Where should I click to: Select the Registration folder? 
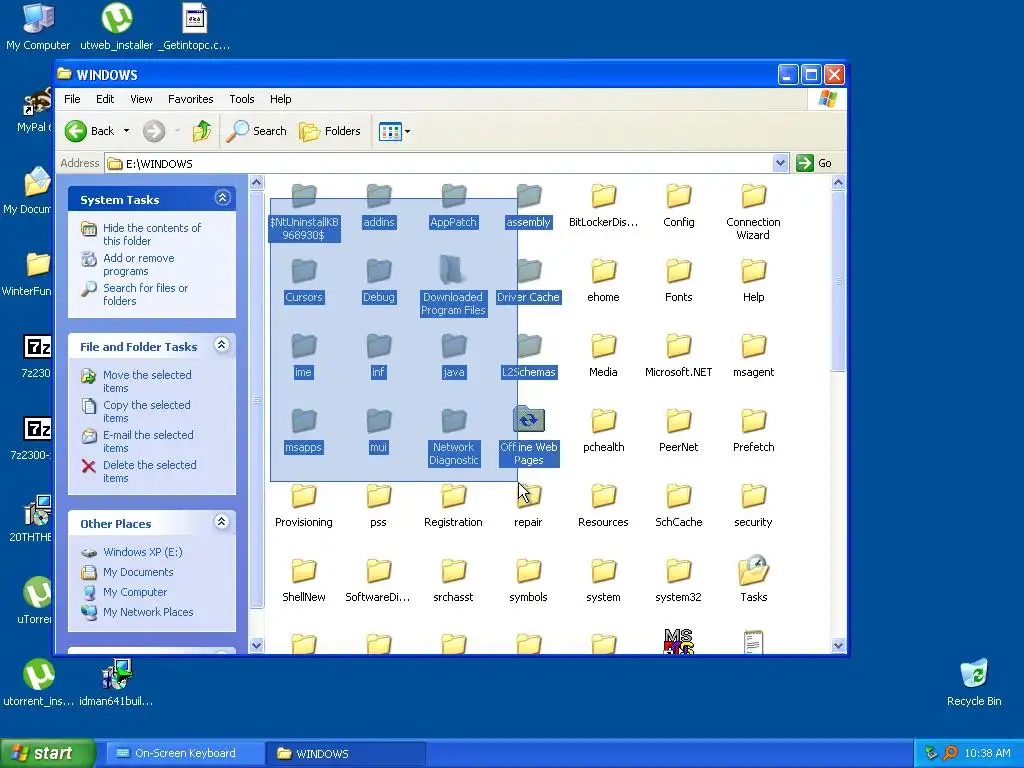453,507
